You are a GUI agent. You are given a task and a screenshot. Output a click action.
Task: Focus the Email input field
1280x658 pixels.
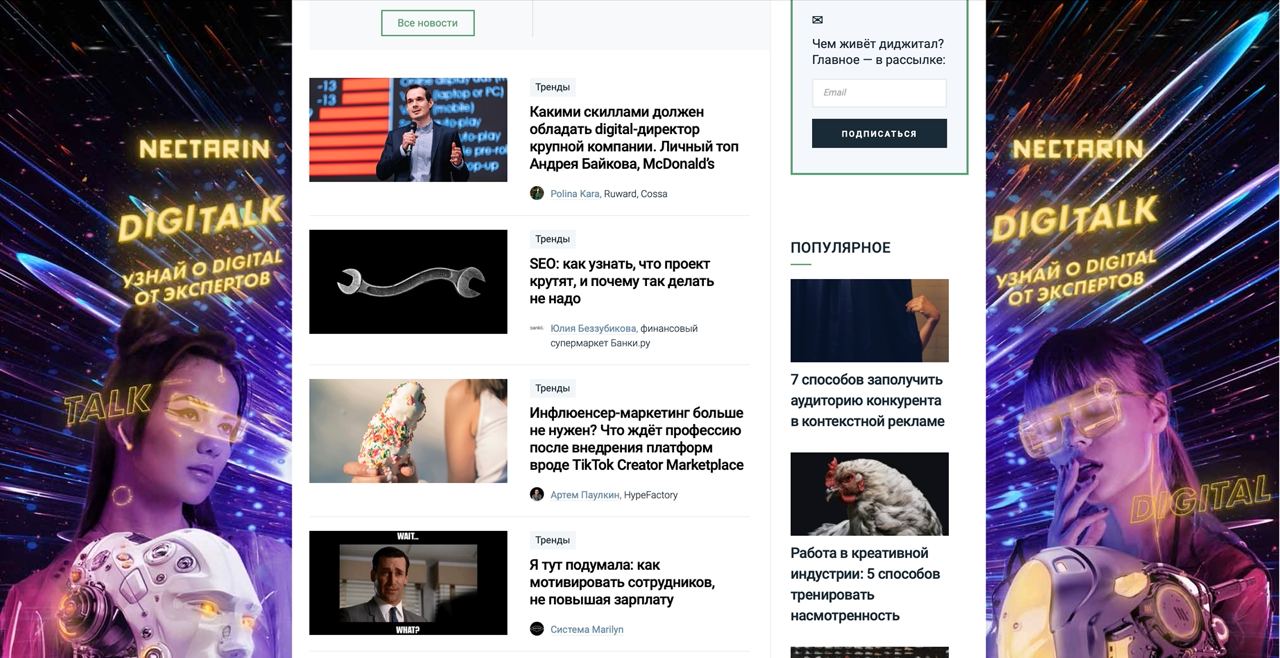point(879,93)
